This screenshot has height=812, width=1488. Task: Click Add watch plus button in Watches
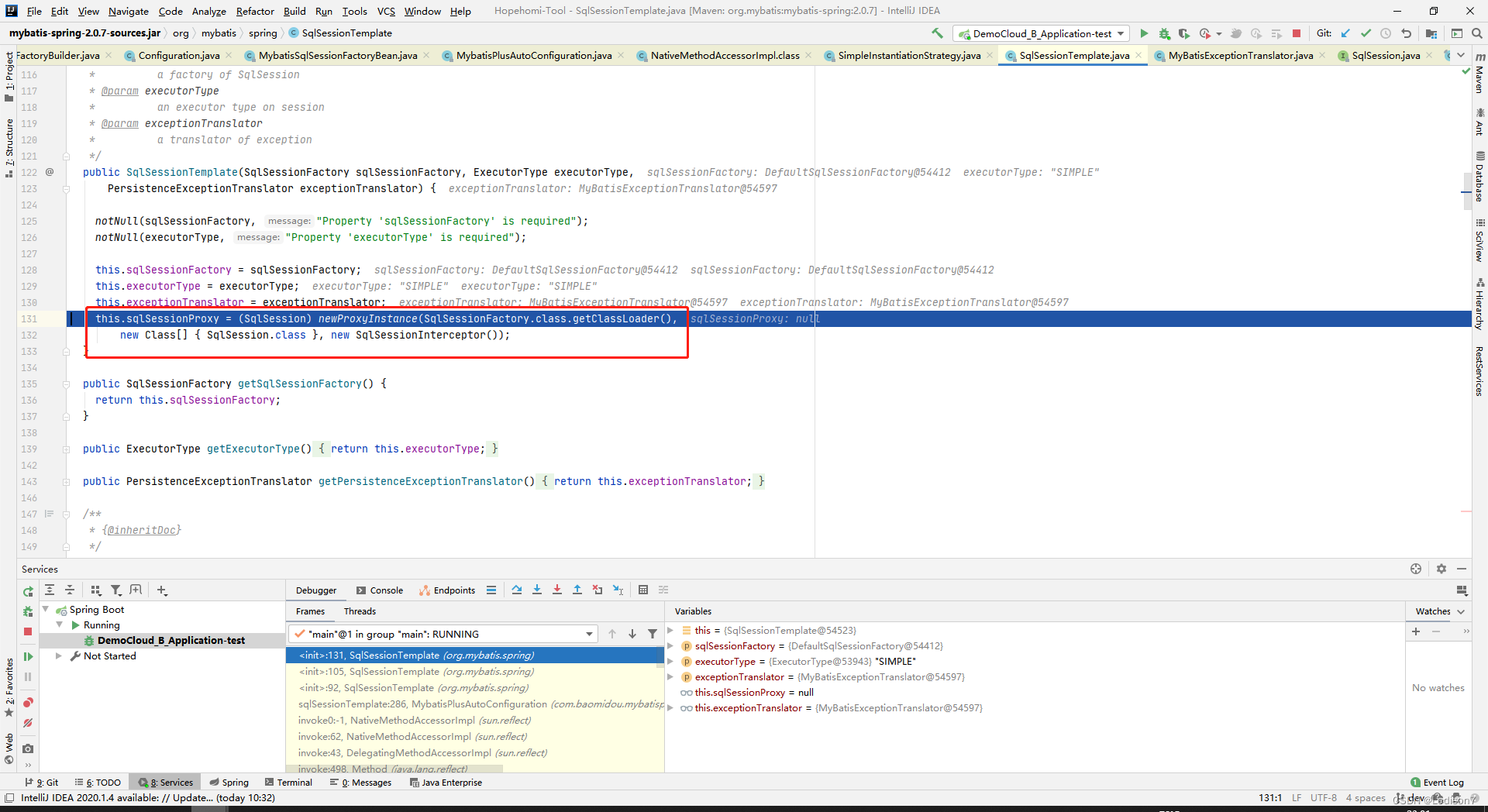tap(1416, 631)
